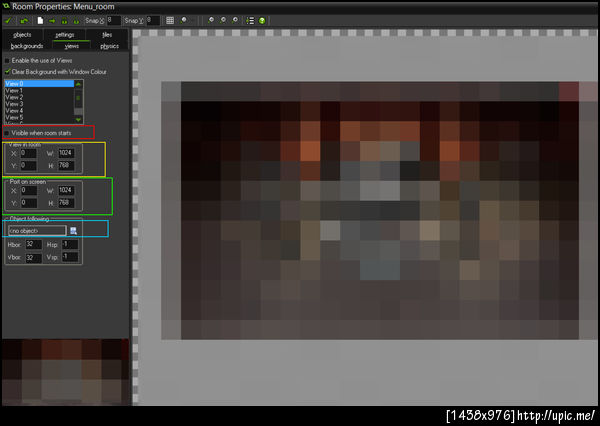Switch to the settings tab

pos(65,35)
